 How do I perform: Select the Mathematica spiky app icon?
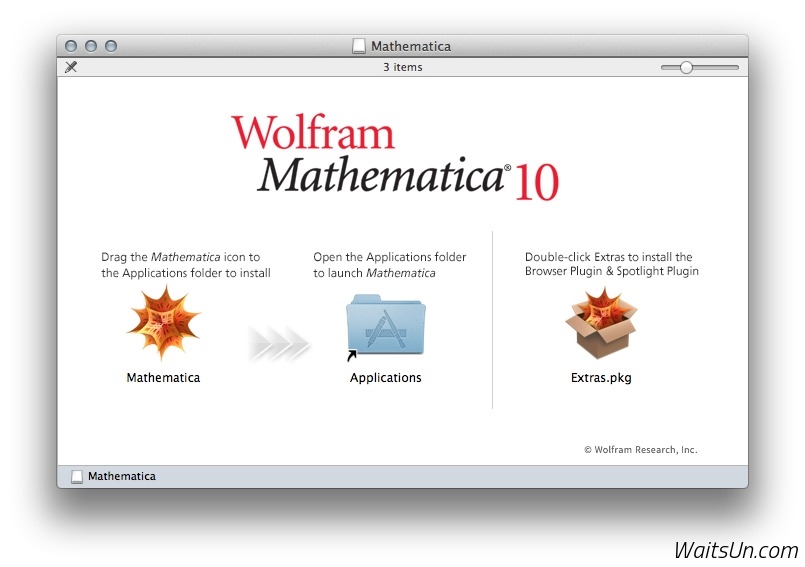tap(163, 322)
